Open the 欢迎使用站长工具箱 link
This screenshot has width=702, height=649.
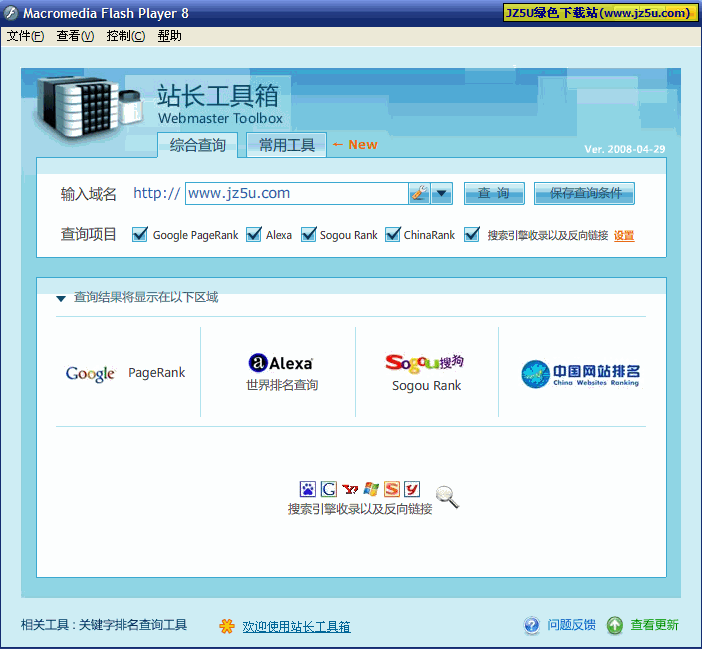(x=296, y=626)
